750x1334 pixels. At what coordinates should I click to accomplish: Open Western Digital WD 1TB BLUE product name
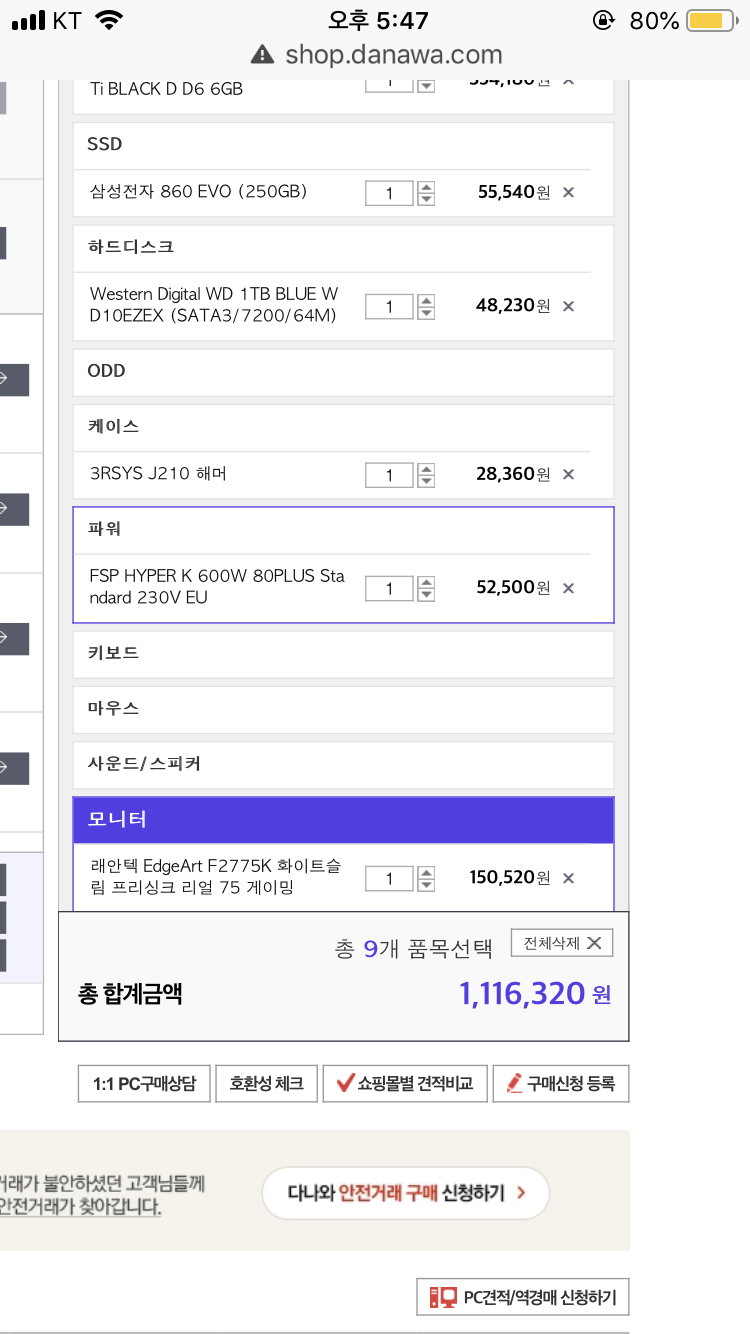coord(214,305)
